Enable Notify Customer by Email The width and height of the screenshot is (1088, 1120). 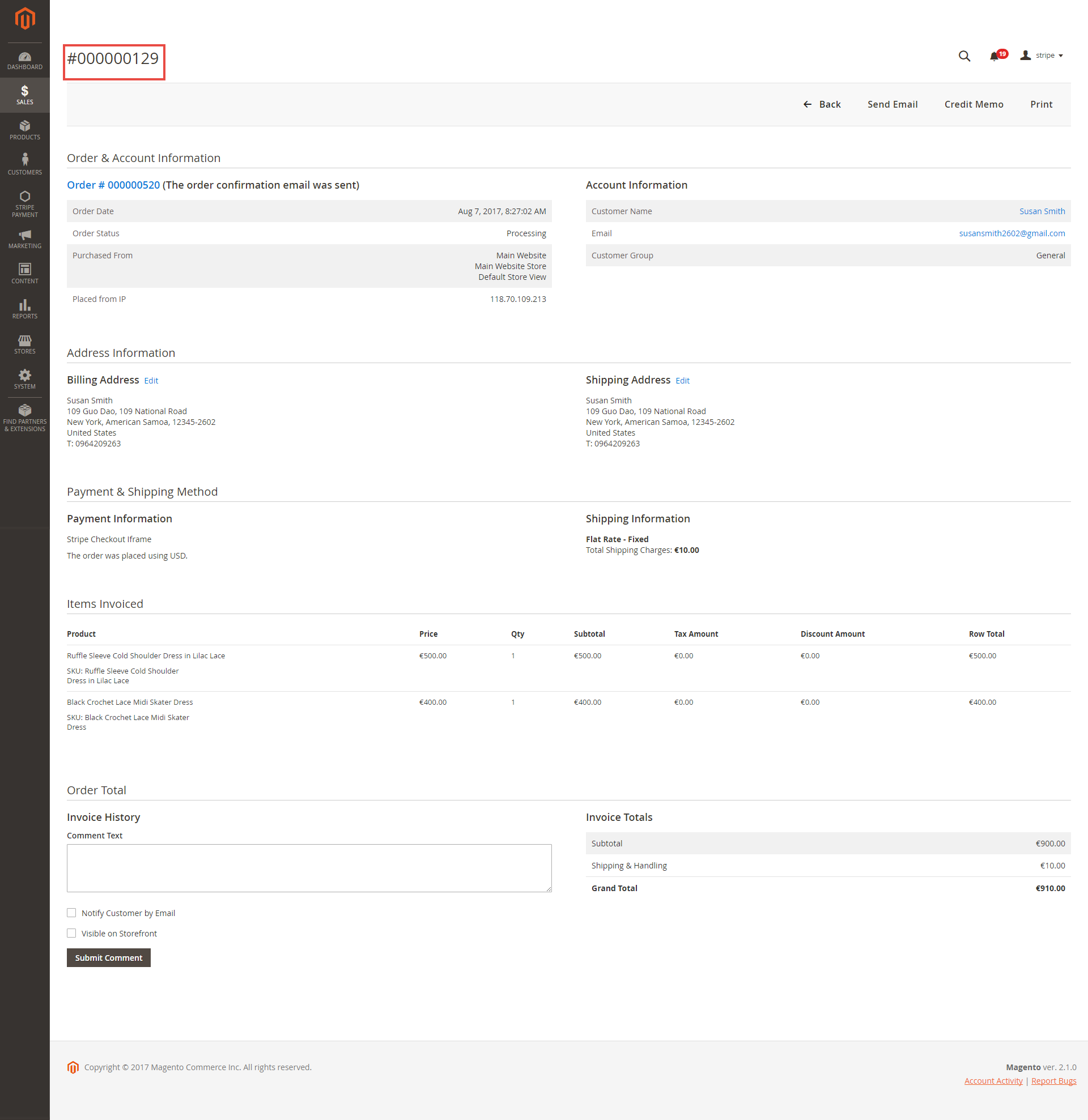[x=71, y=913]
